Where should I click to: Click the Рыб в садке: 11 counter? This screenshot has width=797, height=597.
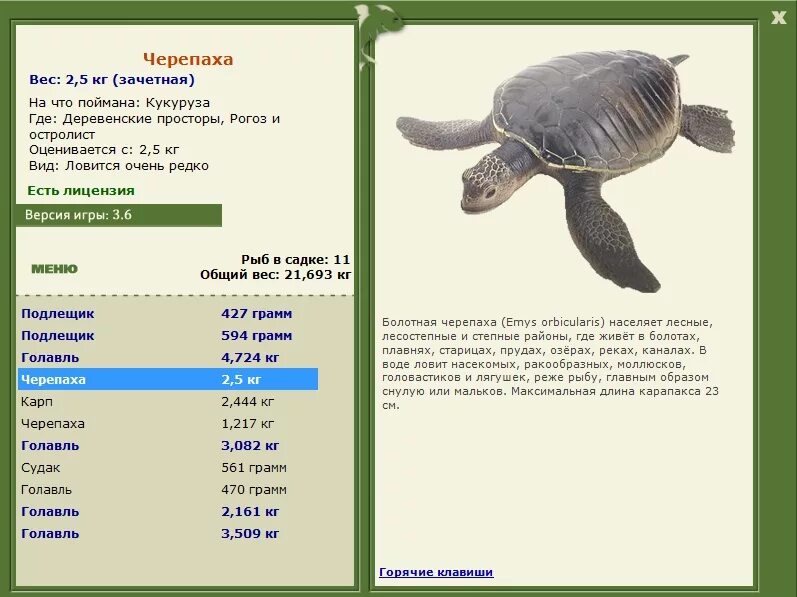(x=295, y=260)
